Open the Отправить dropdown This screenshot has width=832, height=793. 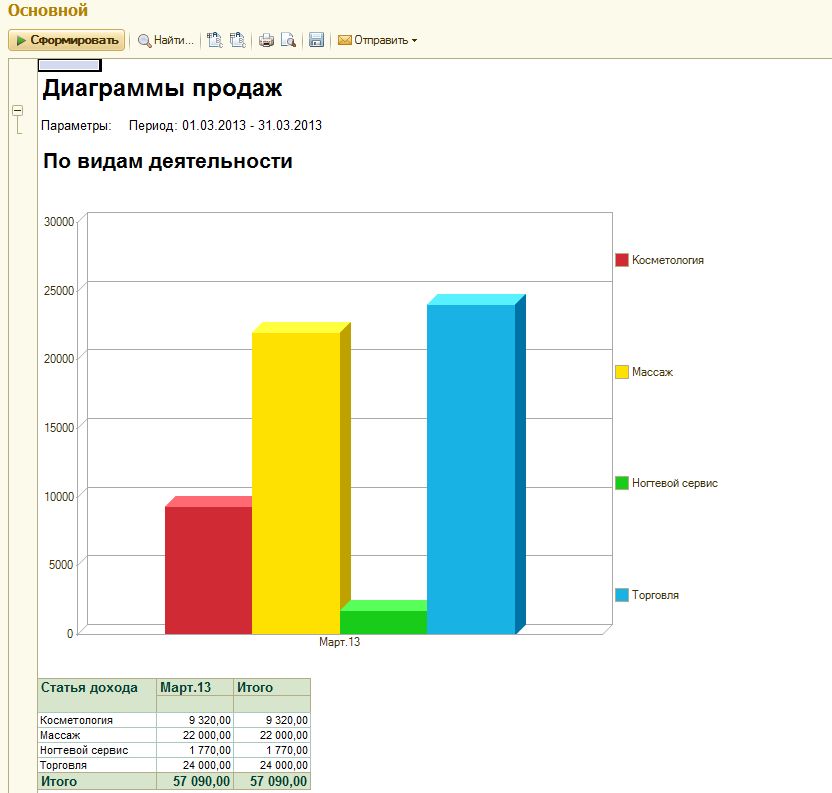(x=377, y=40)
